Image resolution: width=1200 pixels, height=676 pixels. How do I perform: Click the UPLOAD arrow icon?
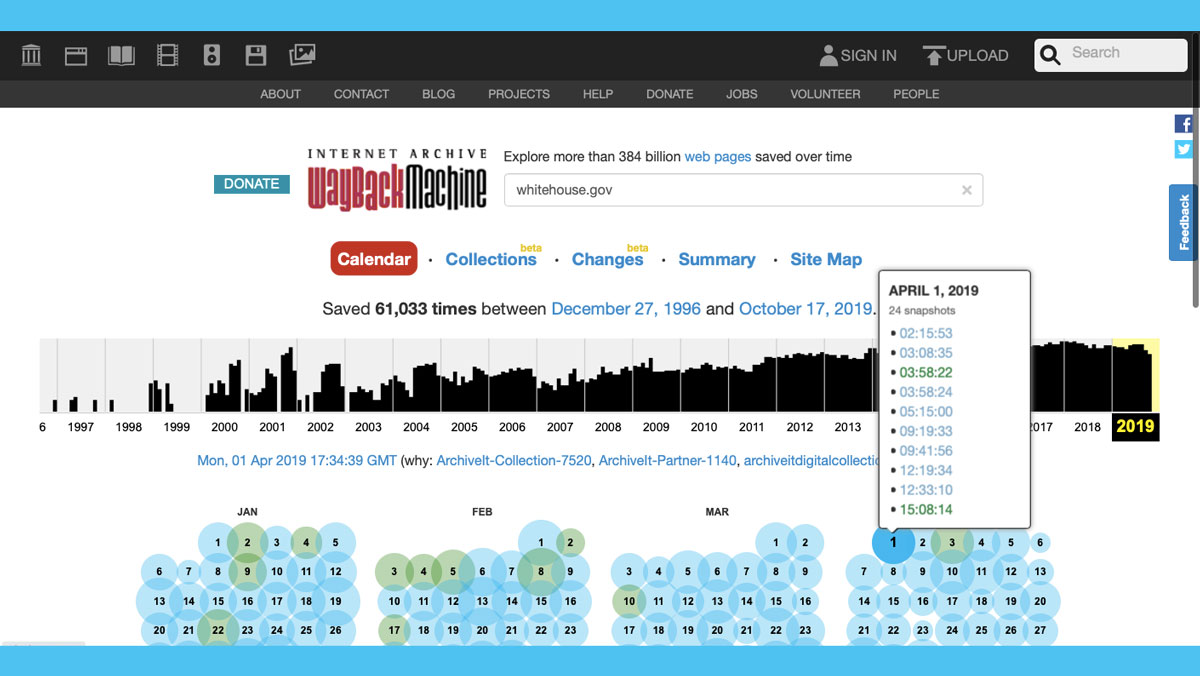[x=933, y=55]
